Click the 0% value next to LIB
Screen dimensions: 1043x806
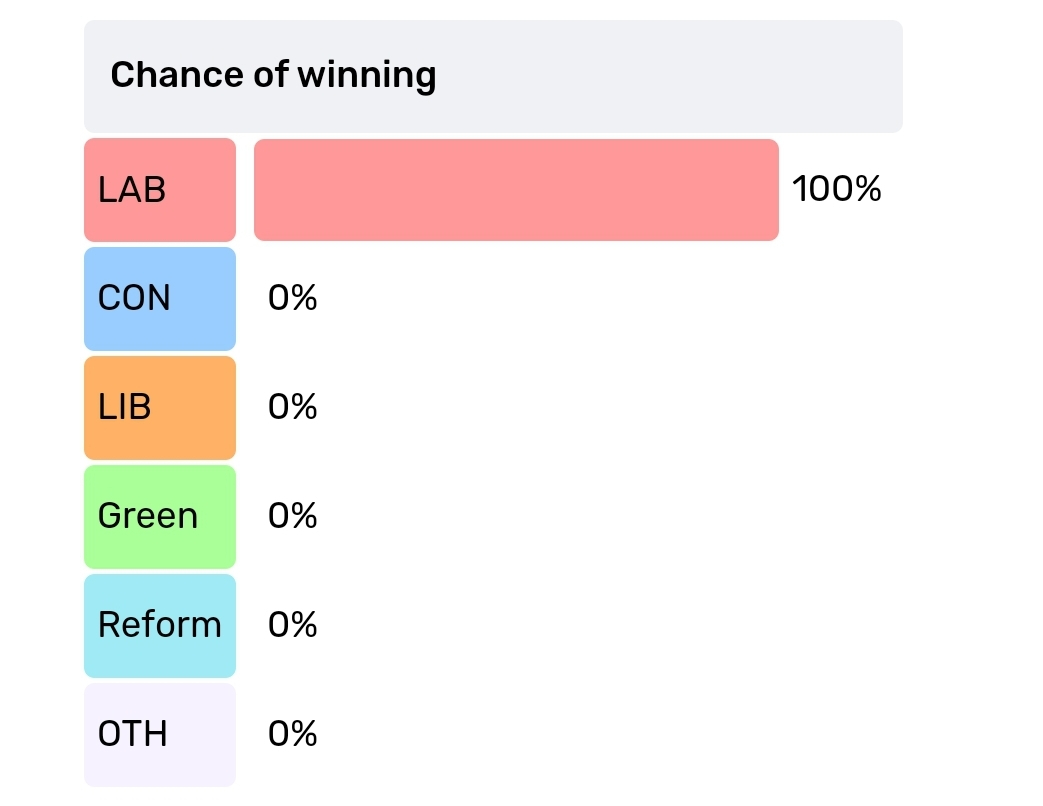pos(293,407)
